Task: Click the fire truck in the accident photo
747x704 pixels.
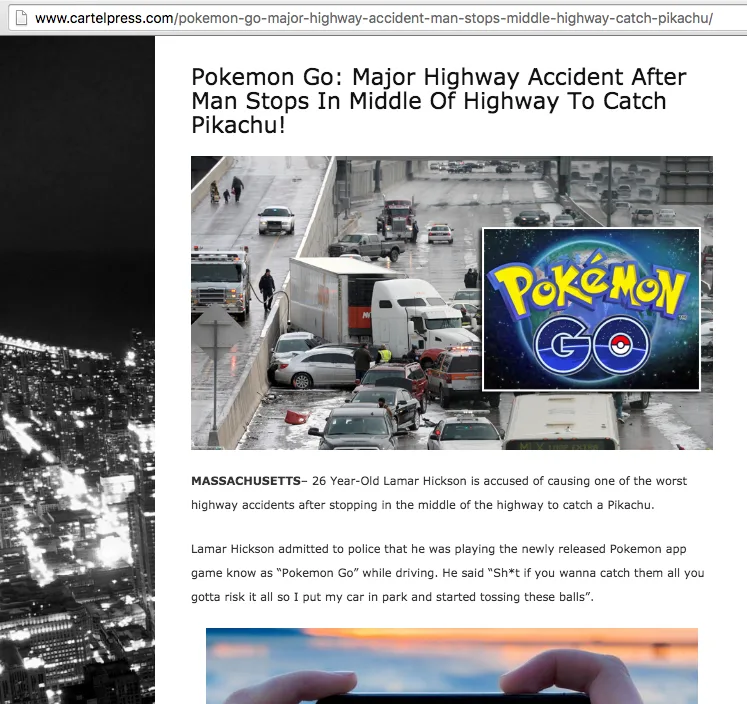Action: click(220, 282)
